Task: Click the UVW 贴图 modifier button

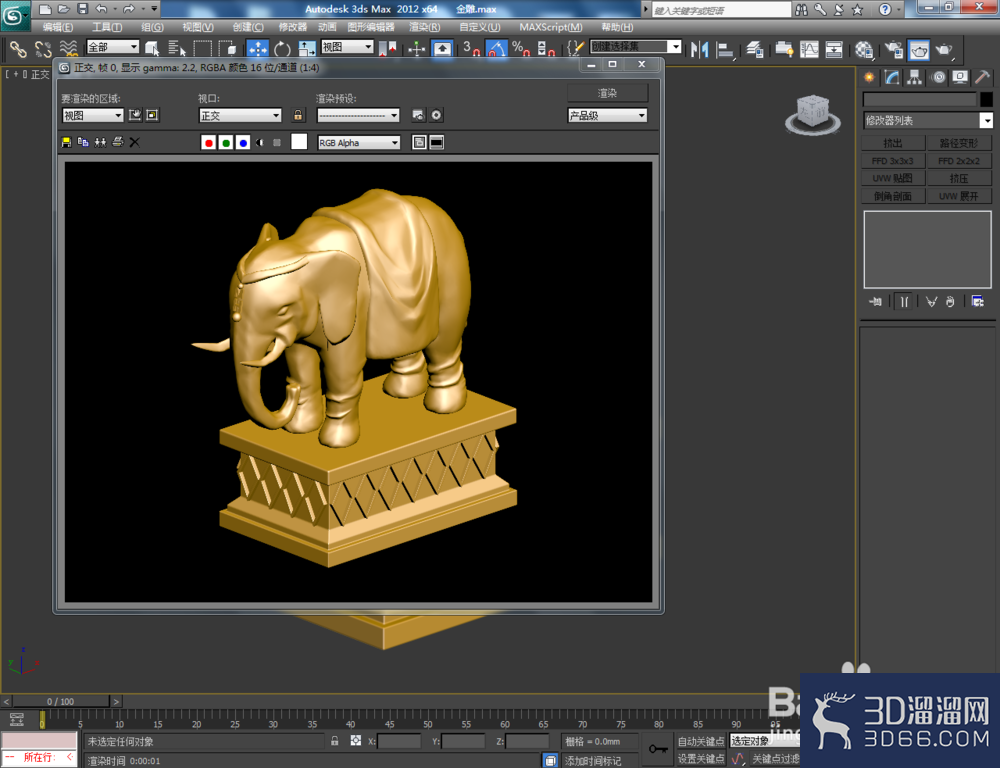Action: [x=893, y=179]
